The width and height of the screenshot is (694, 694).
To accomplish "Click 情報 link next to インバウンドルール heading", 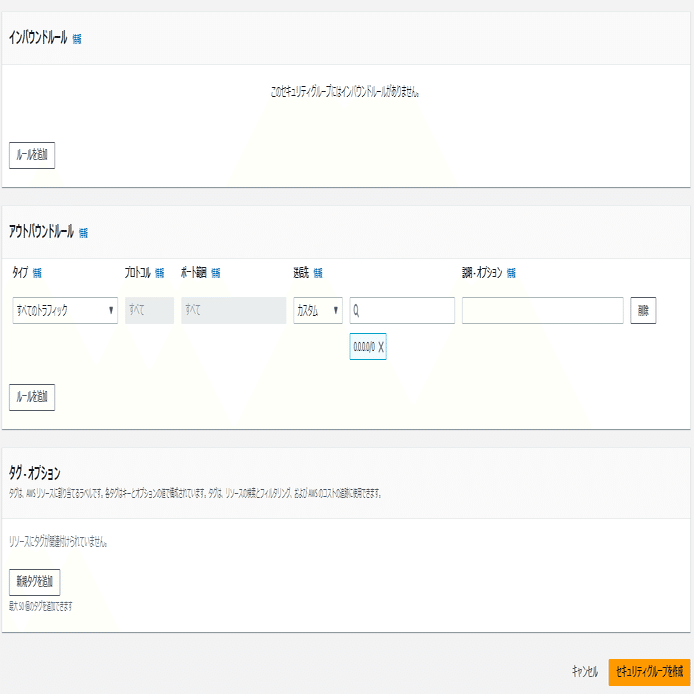I will click(77, 39).
